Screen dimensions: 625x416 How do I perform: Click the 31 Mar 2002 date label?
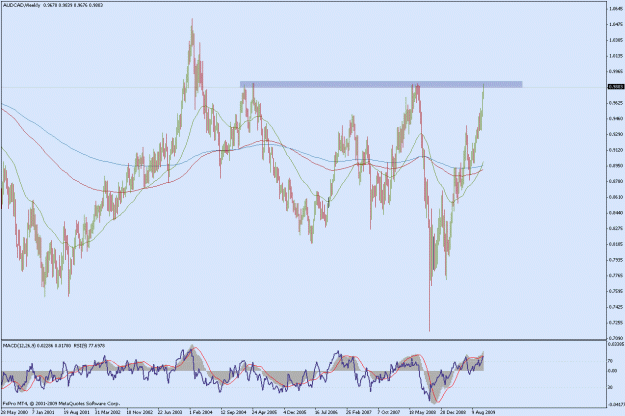[108, 412]
